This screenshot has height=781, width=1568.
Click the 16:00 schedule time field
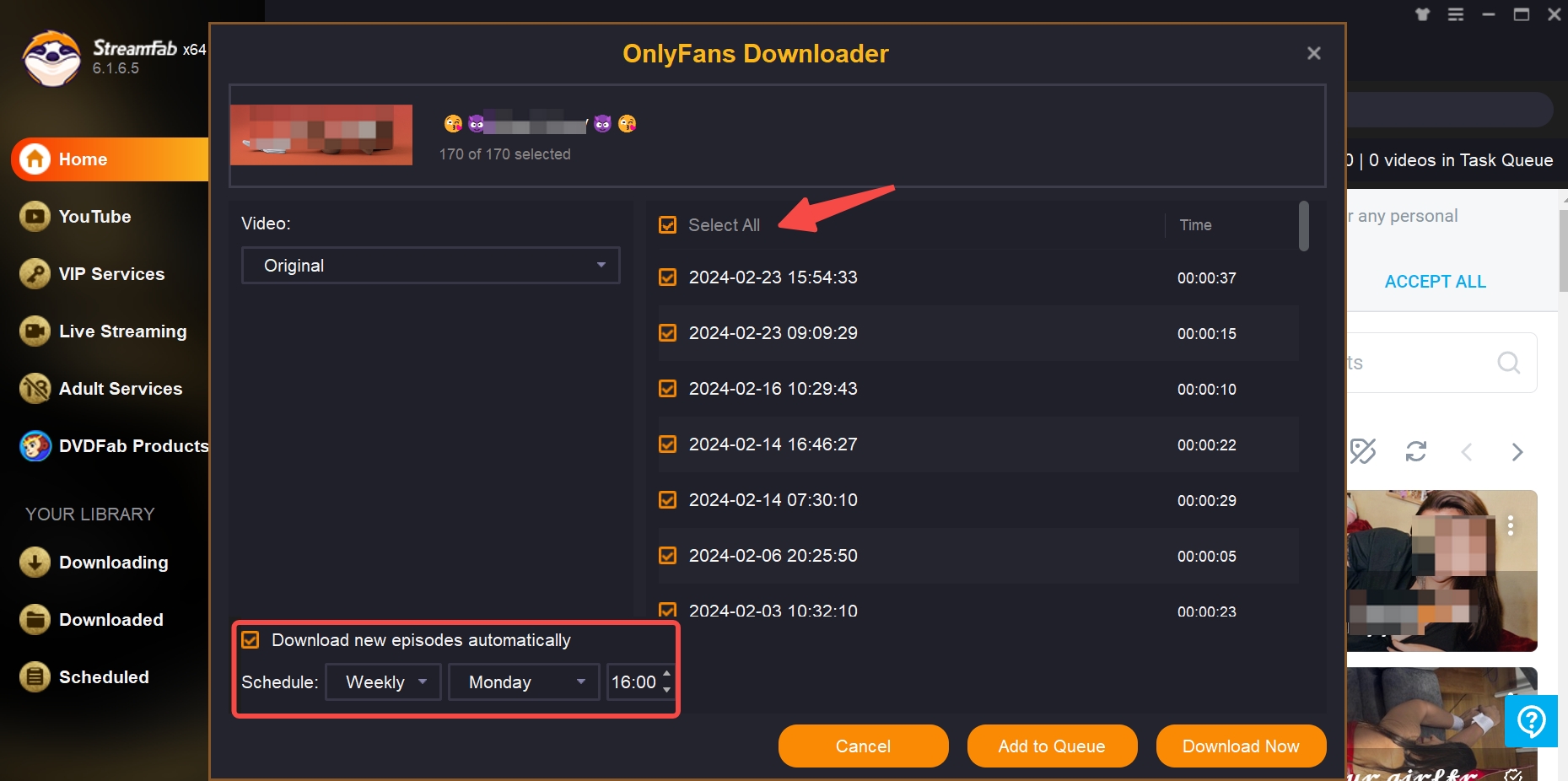[x=633, y=682]
